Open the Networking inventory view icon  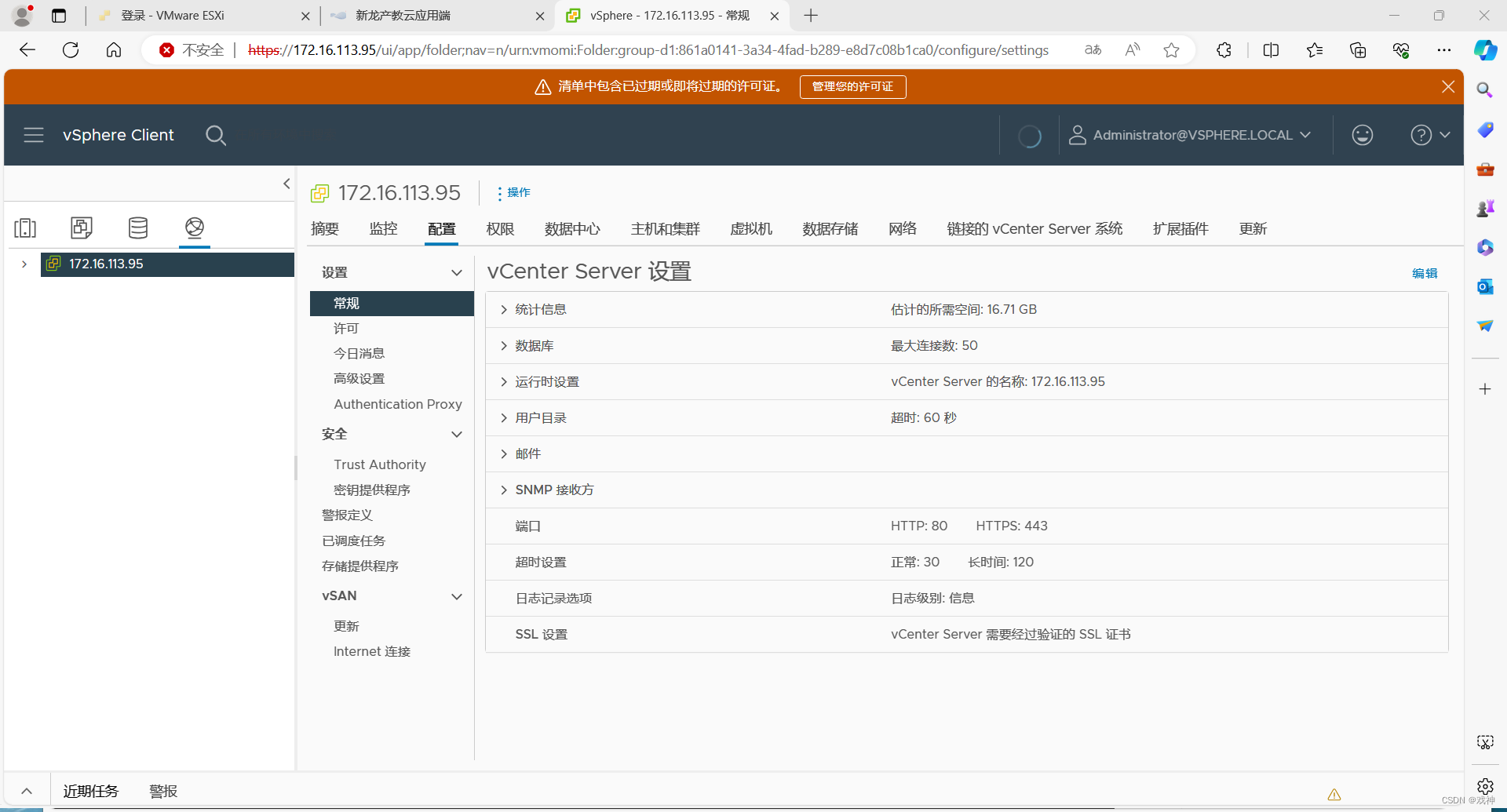pos(195,228)
